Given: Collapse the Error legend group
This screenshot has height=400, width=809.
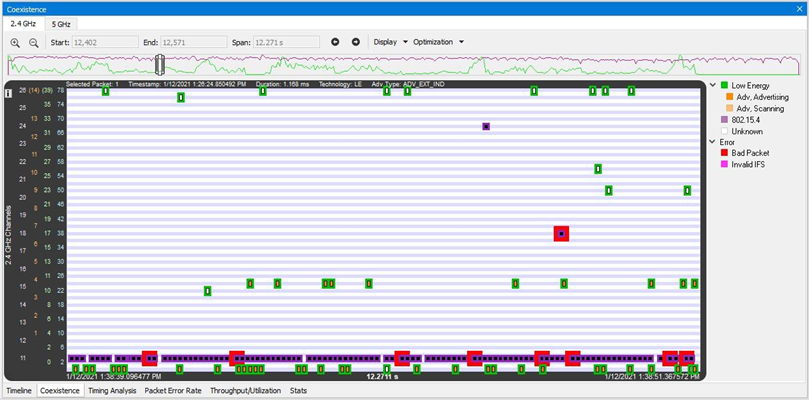Looking at the screenshot, I should tap(714, 142).
